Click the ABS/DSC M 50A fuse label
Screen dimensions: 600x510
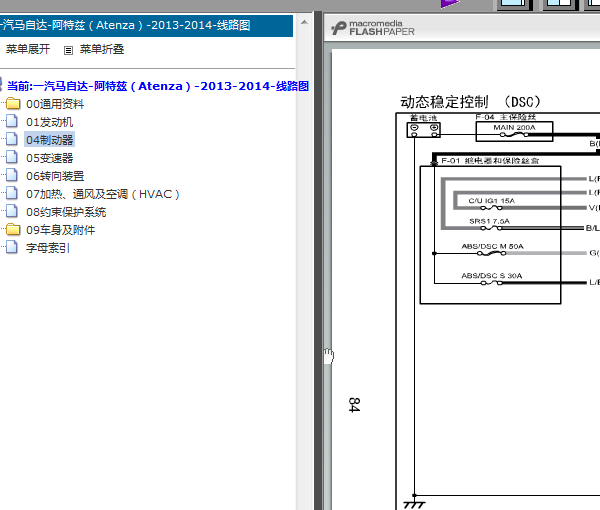click(492, 246)
